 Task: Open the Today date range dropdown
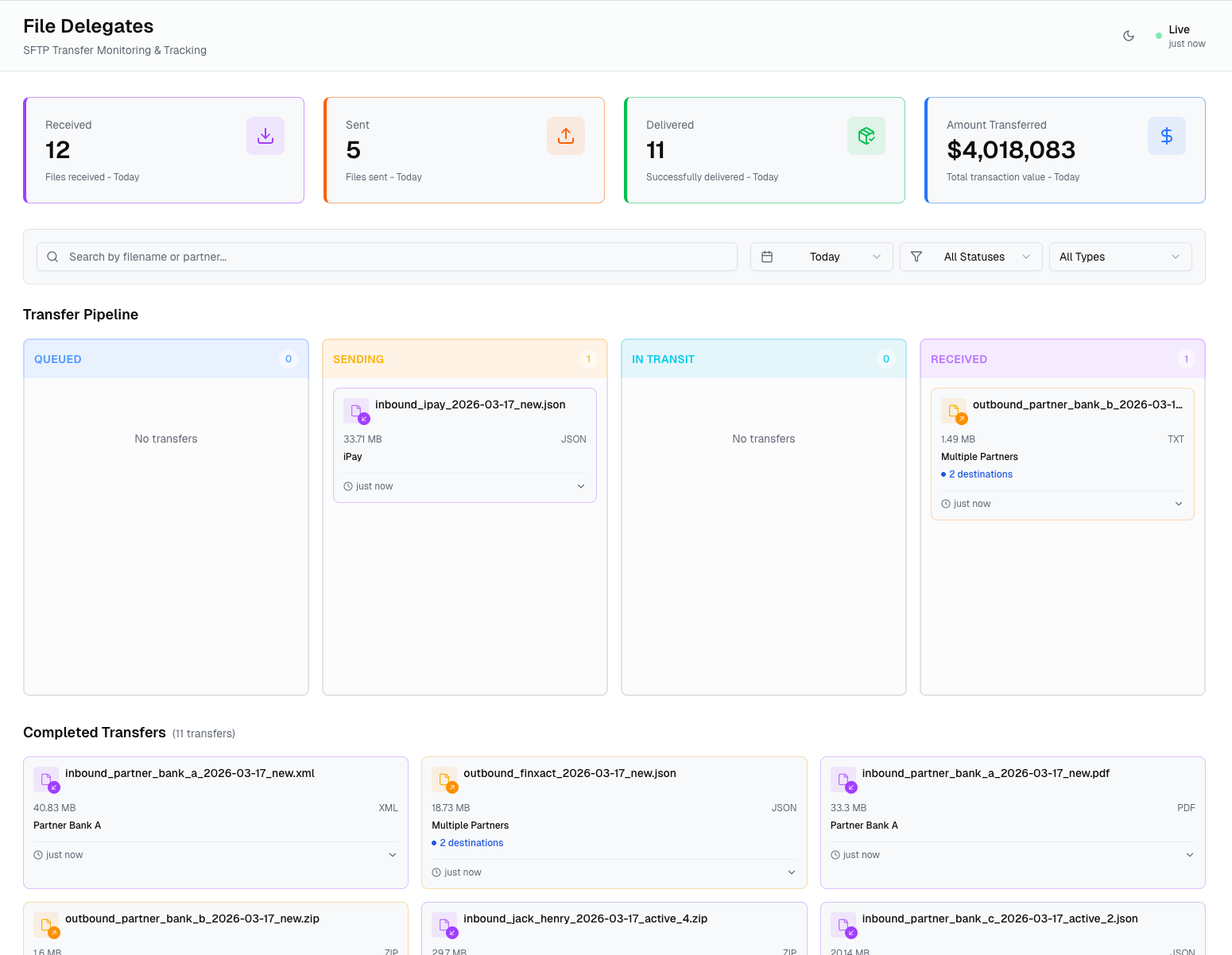point(822,257)
